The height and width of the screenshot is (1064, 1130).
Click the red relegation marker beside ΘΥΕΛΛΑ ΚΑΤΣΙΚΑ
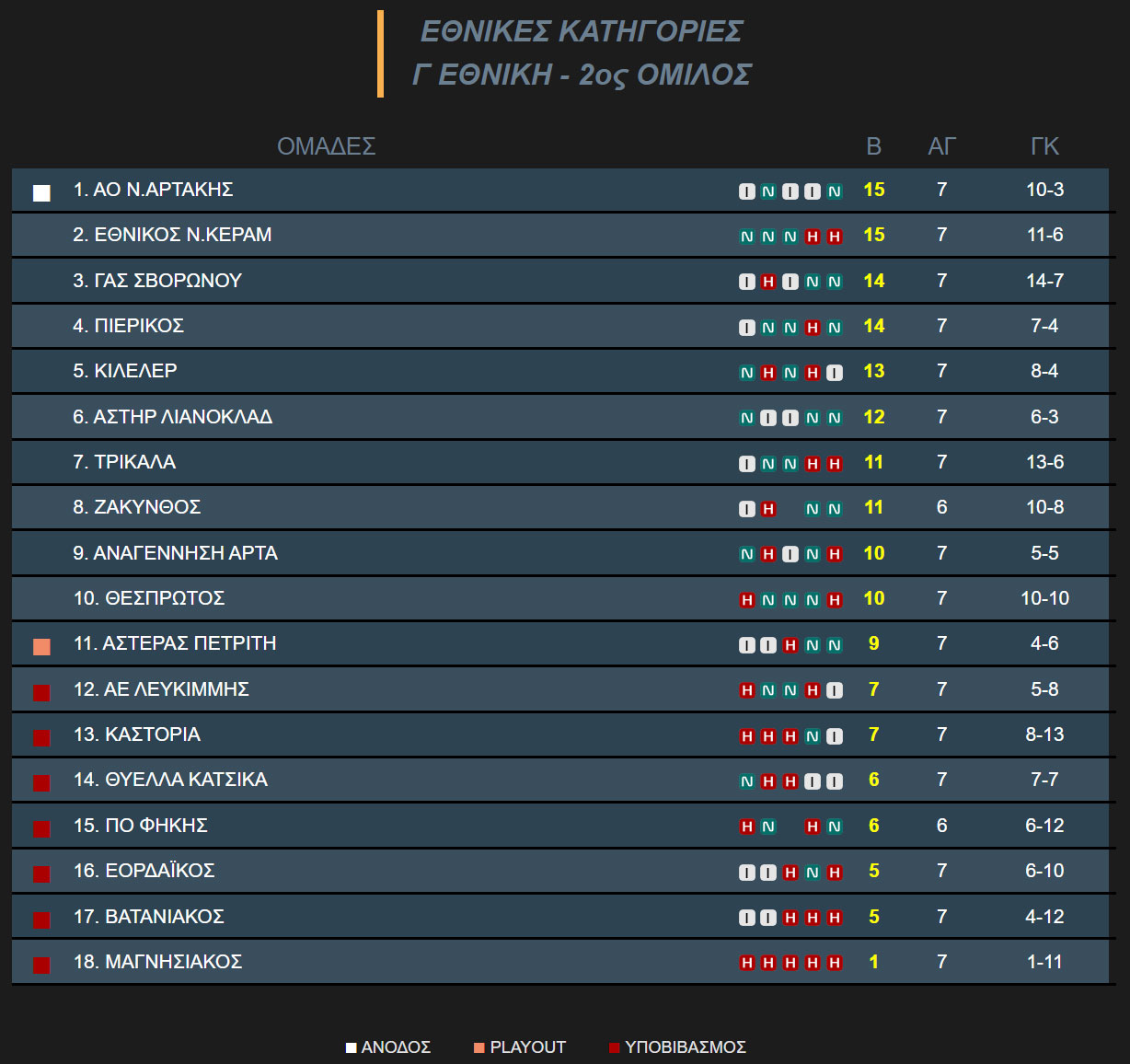(41, 783)
